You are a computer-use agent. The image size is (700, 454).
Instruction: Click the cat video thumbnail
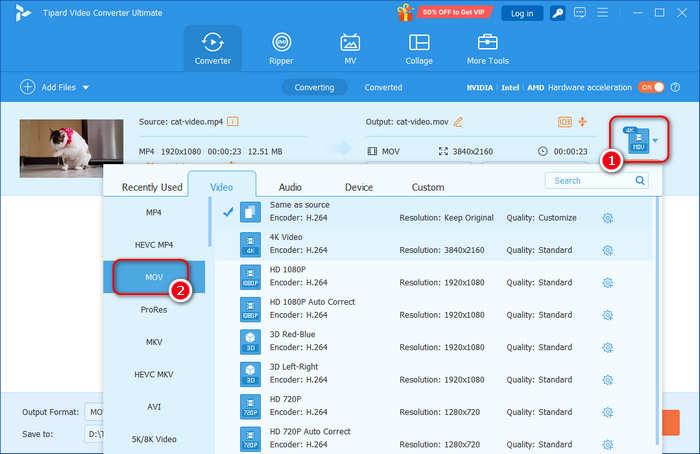click(71, 148)
